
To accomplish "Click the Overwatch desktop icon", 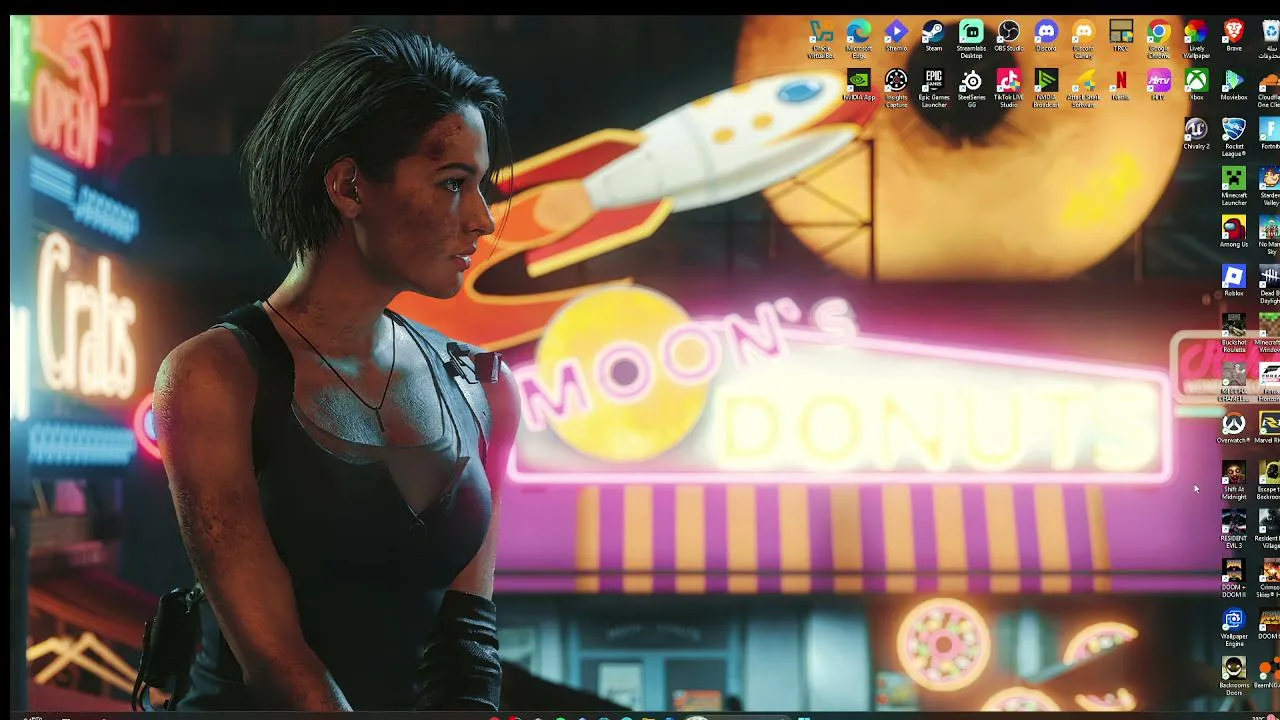I will (x=1234, y=428).
